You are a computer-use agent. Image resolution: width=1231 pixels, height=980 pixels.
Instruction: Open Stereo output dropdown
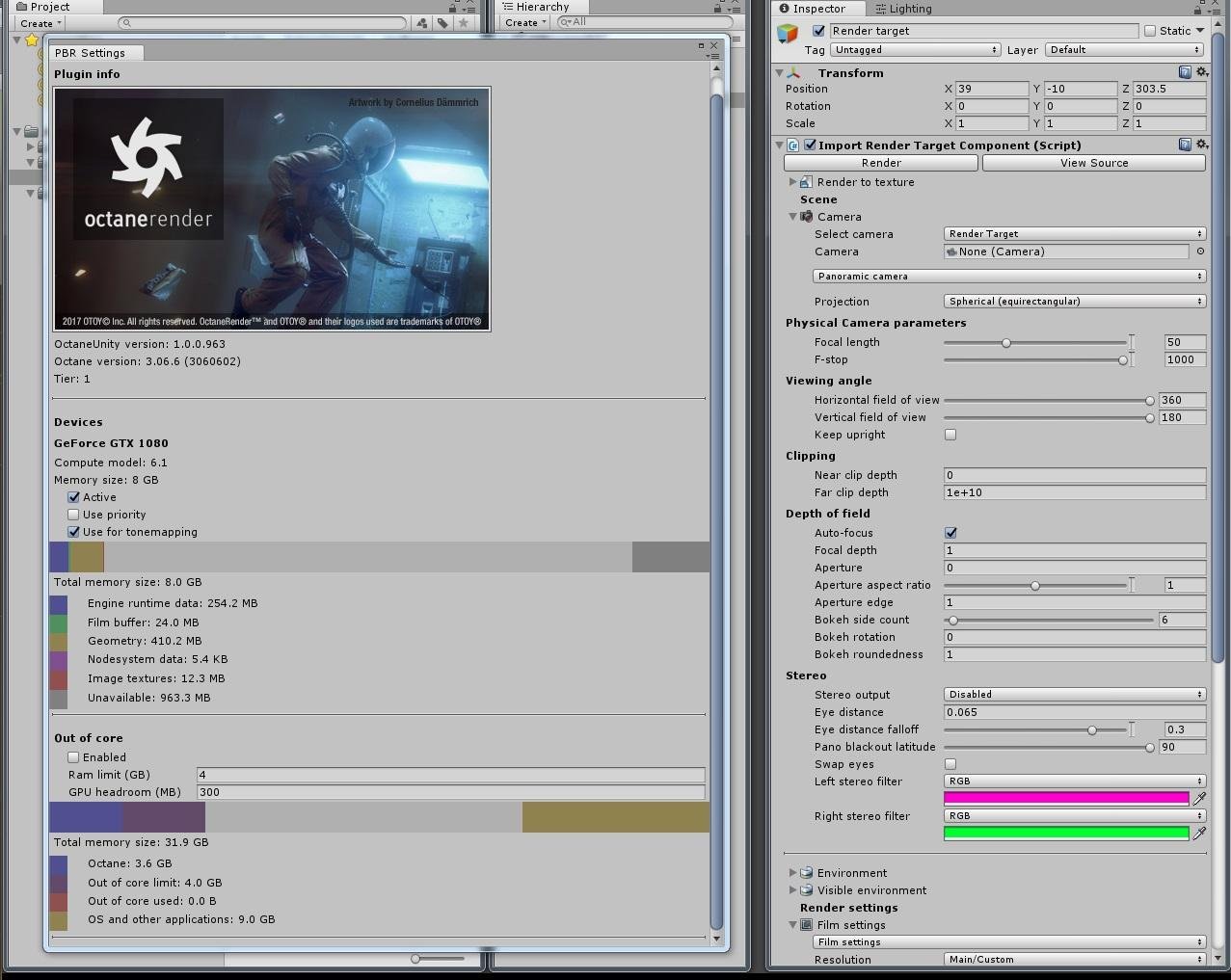pos(1075,695)
